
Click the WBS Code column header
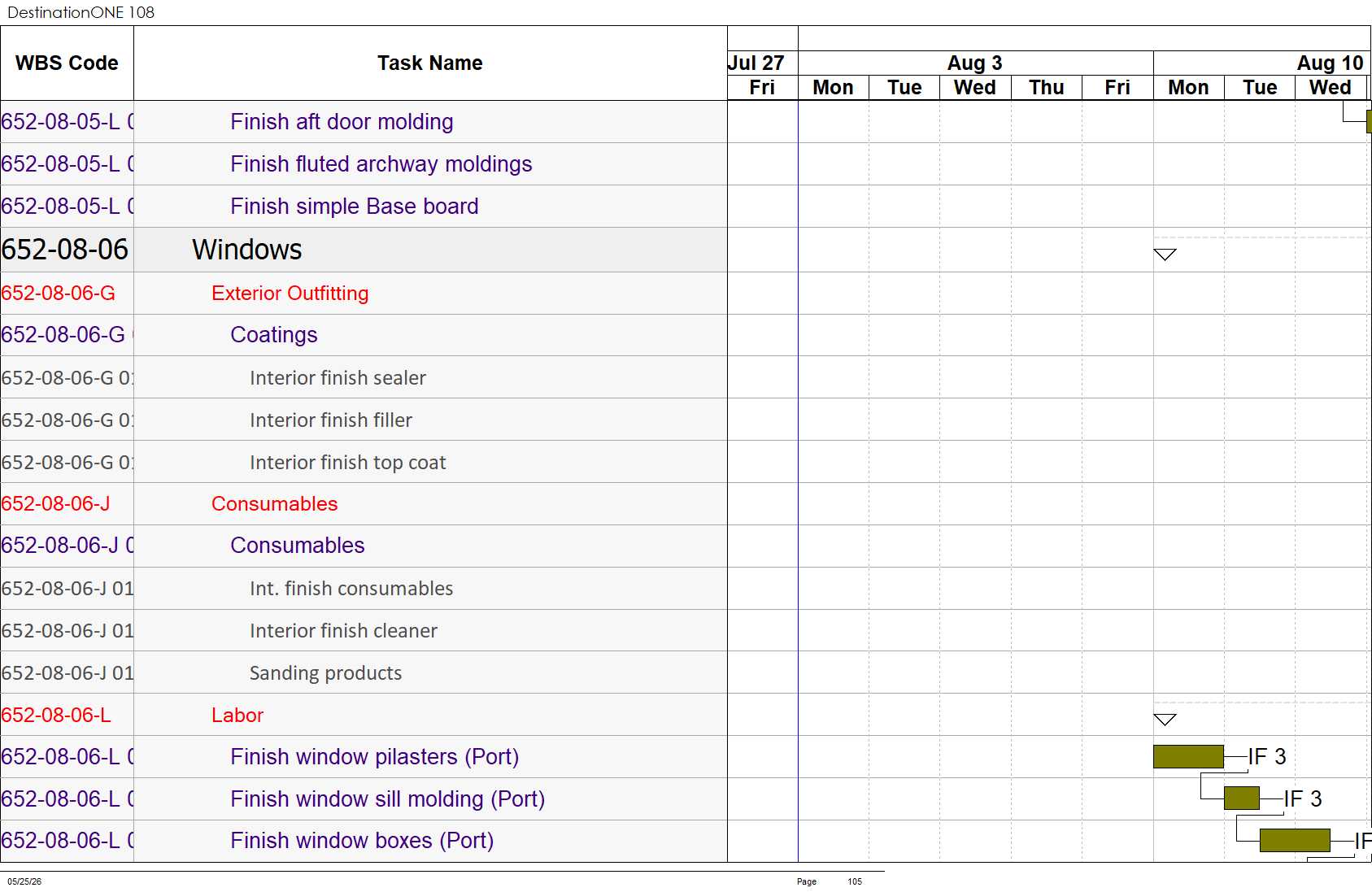tap(67, 63)
